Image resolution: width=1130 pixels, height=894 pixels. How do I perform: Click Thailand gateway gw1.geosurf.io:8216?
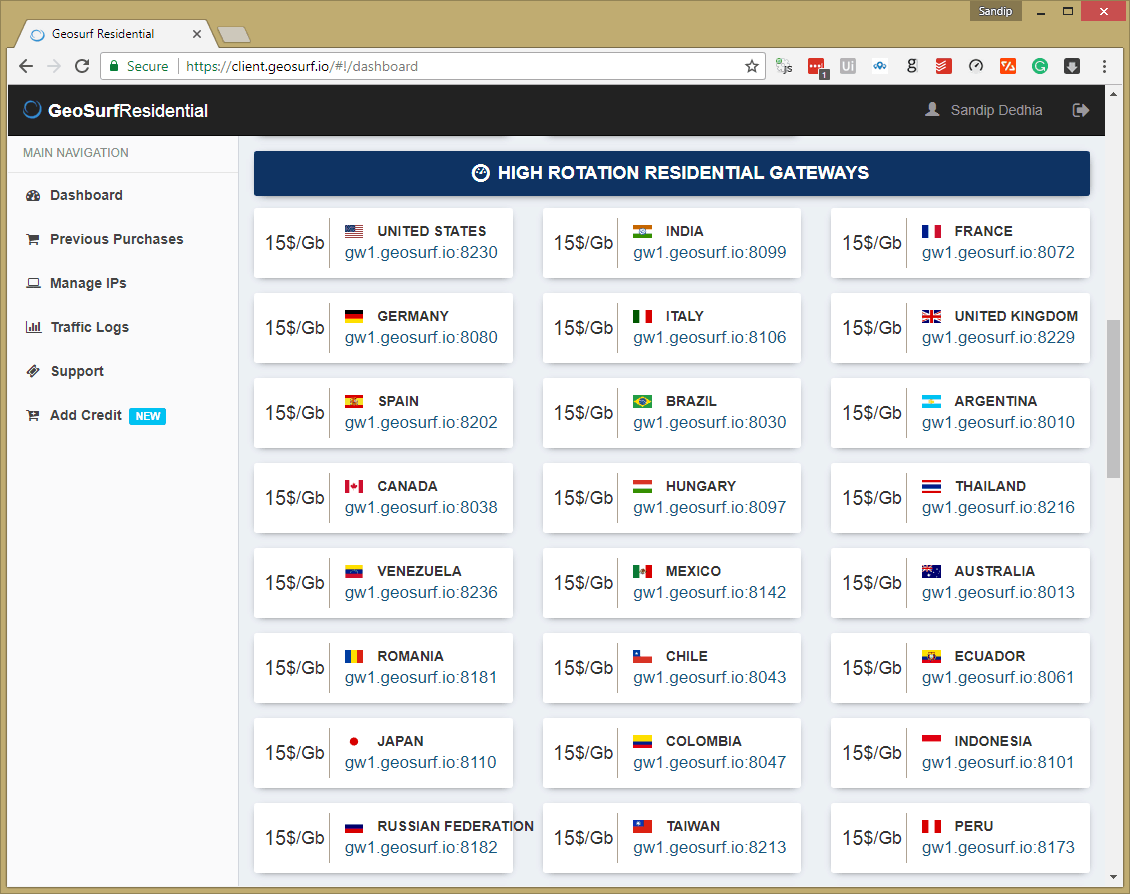tap(998, 508)
